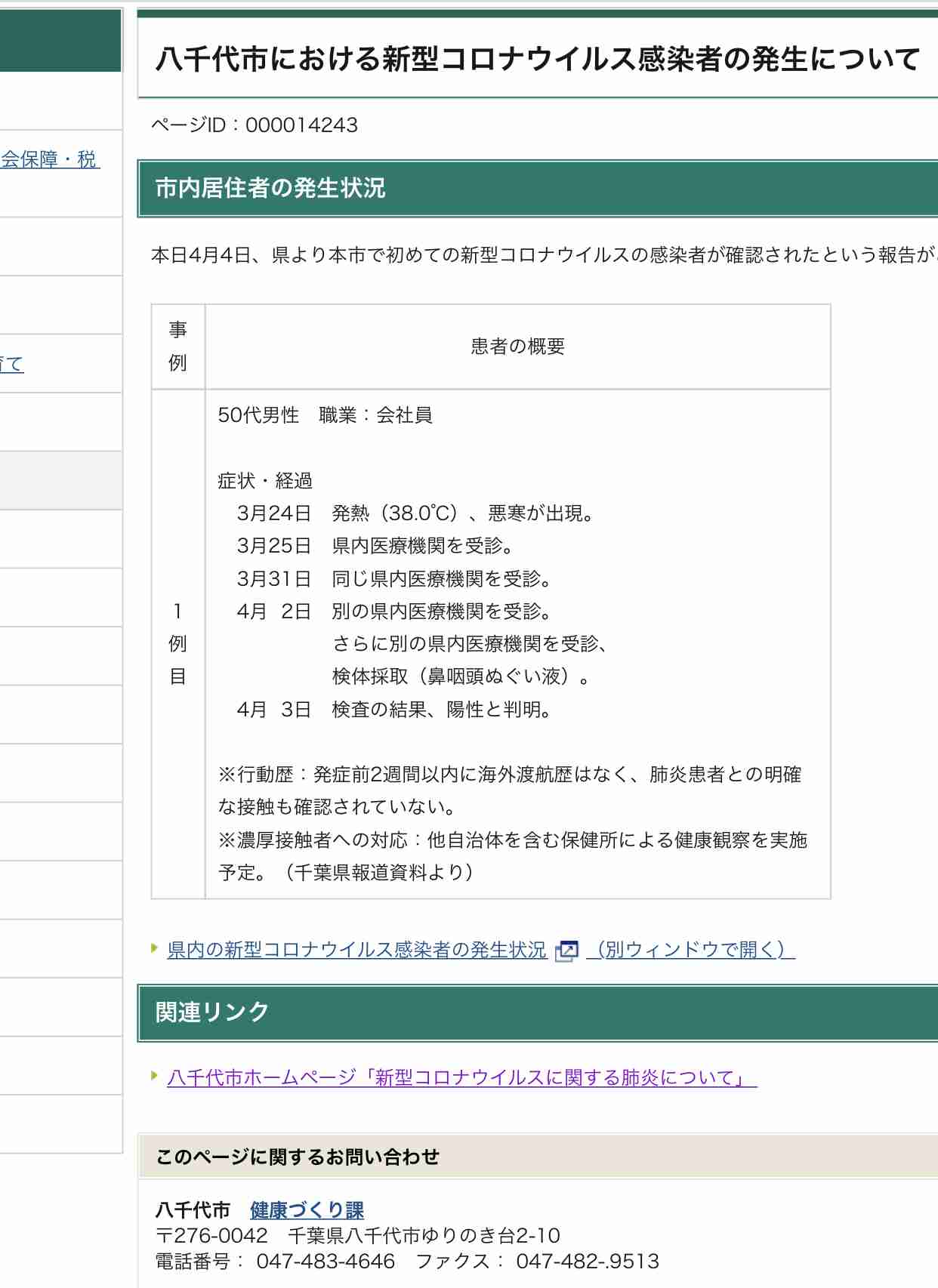Viewport: 938px width, 1288px height.
Task: Open the 会保障・税 sidebar link
Action: [x=50, y=159]
